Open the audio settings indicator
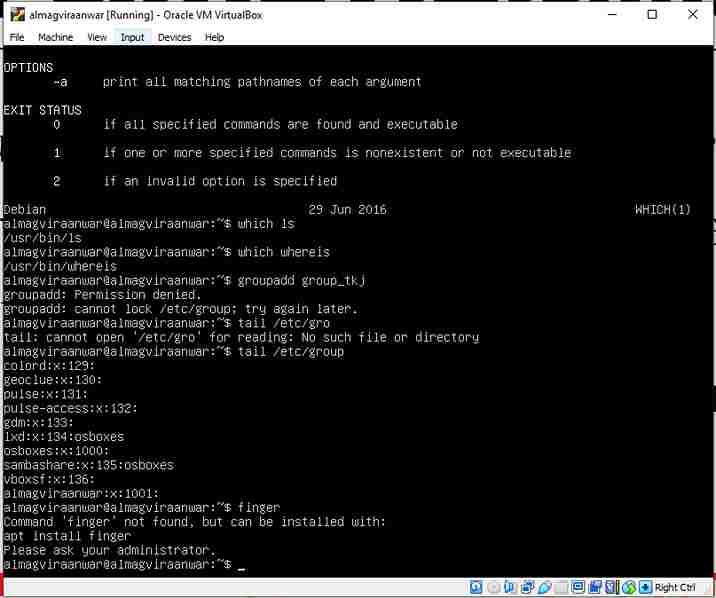Image resolution: width=716 pixels, height=598 pixels. [509, 587]
